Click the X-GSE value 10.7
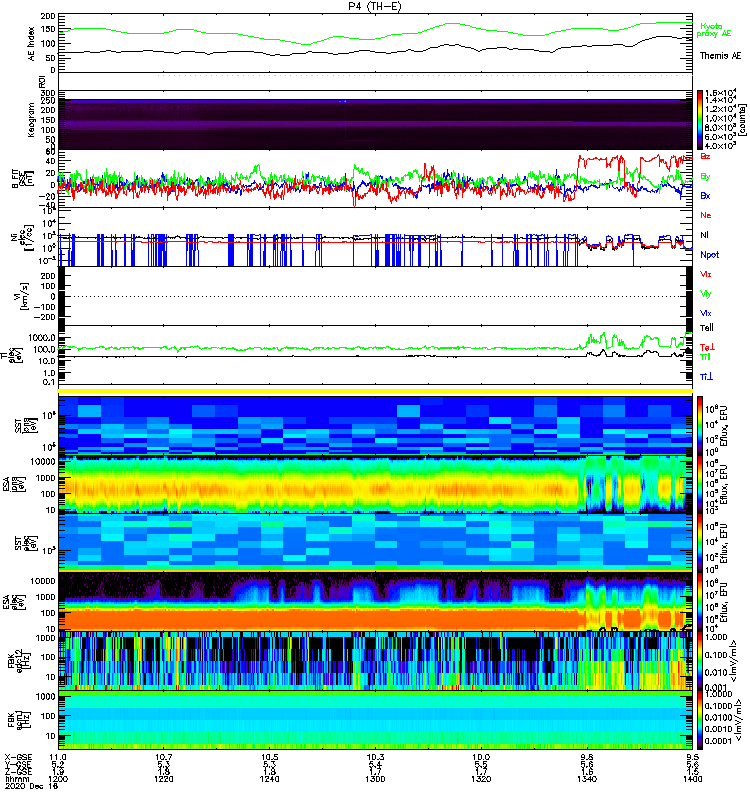Screen dimensions: 750x800 164,757
